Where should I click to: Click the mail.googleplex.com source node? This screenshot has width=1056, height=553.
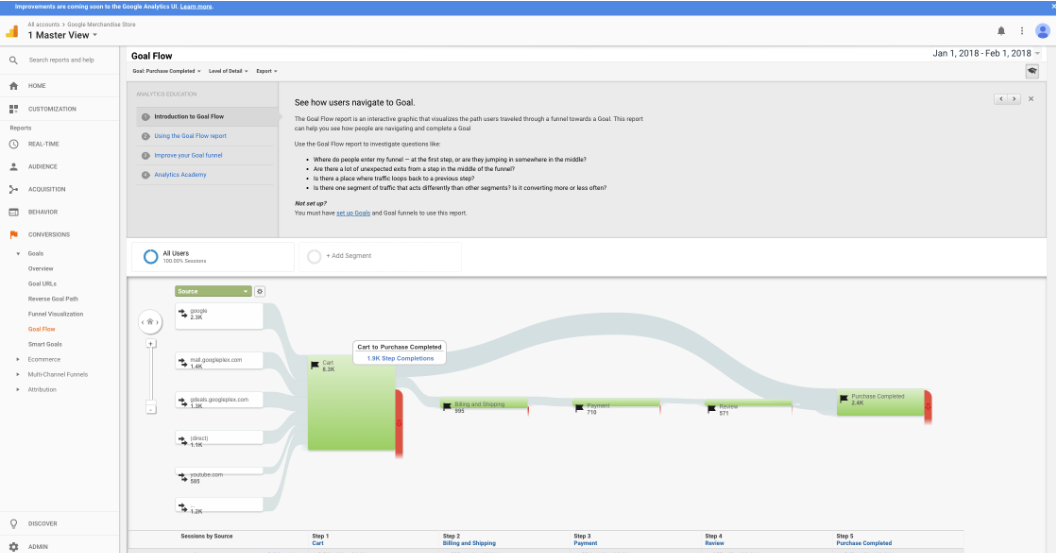click(219, 361)
